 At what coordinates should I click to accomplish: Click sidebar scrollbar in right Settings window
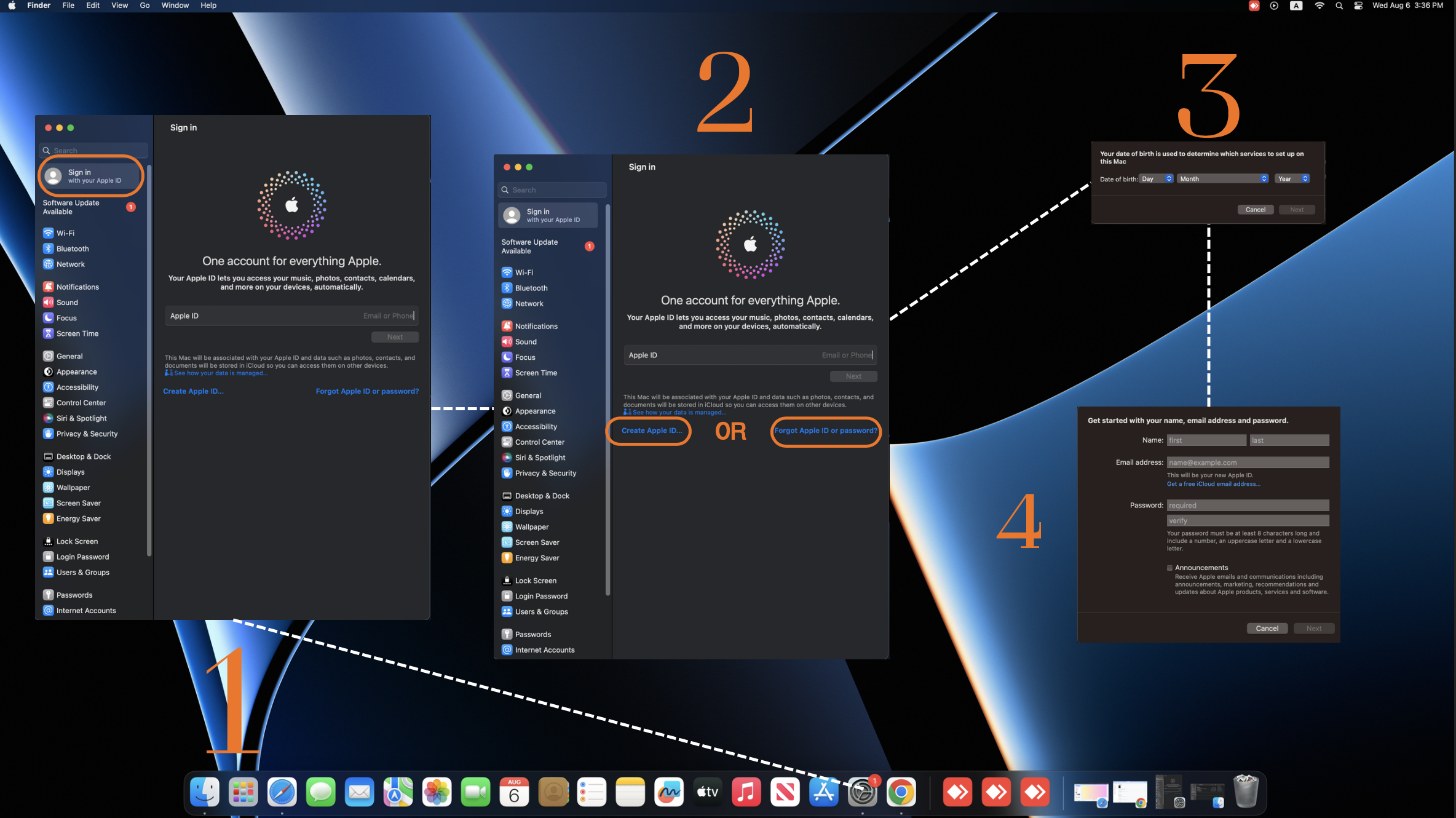click(x=607, y=400)
